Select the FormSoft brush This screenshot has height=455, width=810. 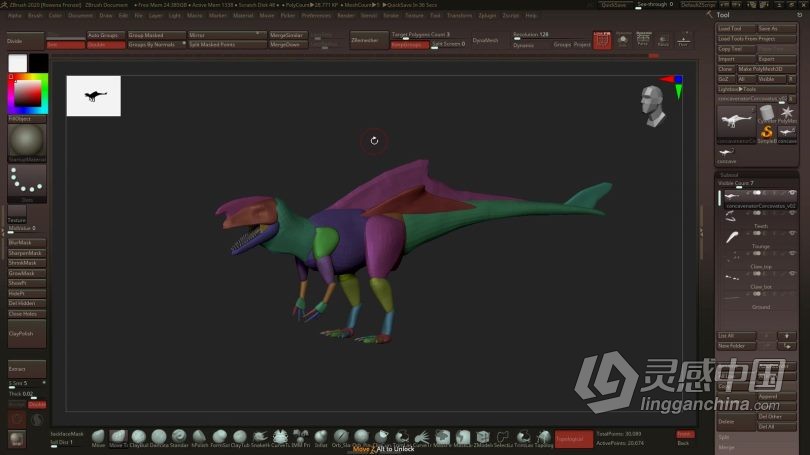[x=220, y=437]
